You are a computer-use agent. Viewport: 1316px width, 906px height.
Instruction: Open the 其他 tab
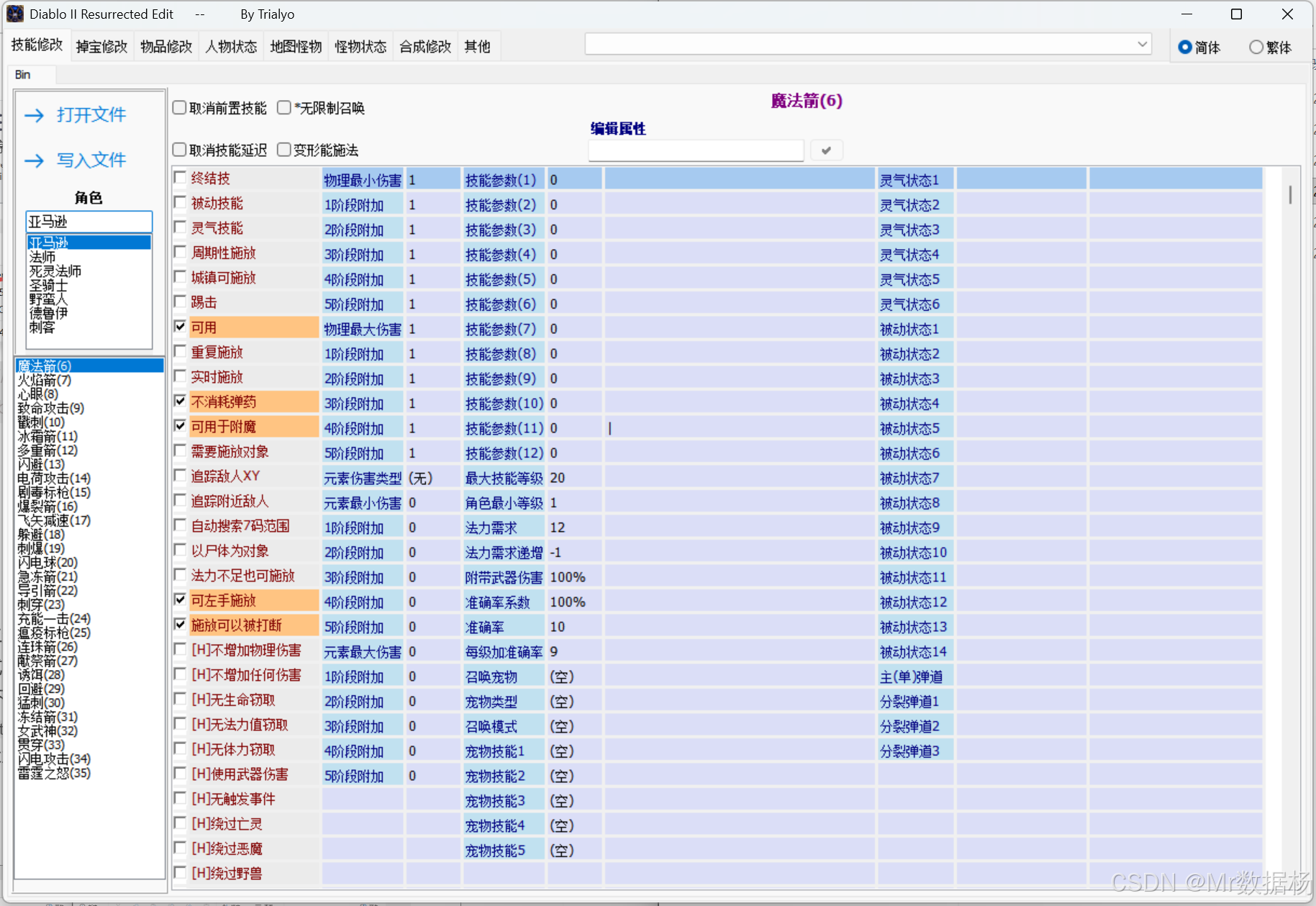[x=477, y=47]
